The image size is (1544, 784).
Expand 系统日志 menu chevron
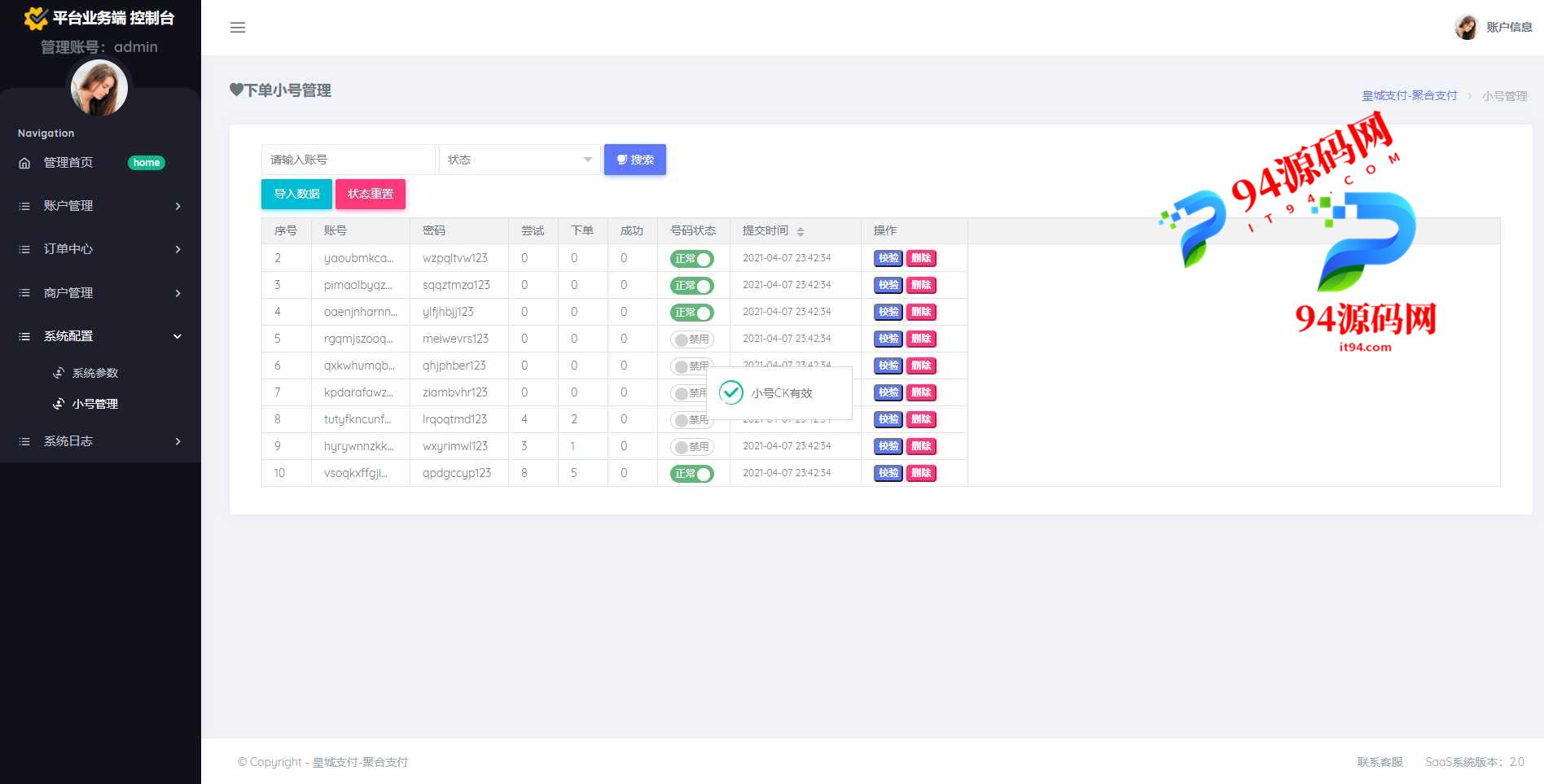tap(178, 441)
